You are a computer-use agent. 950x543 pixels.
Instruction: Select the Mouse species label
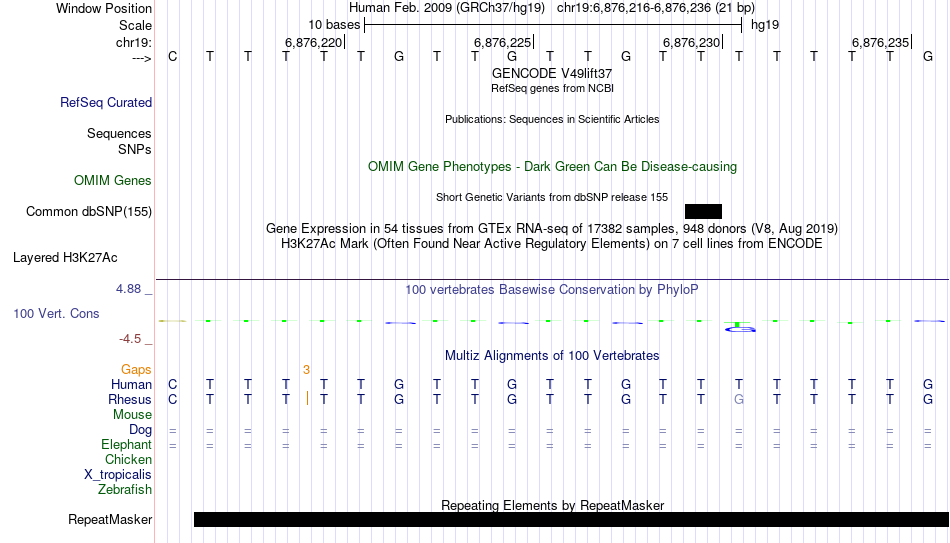click(x=133, y=415)
